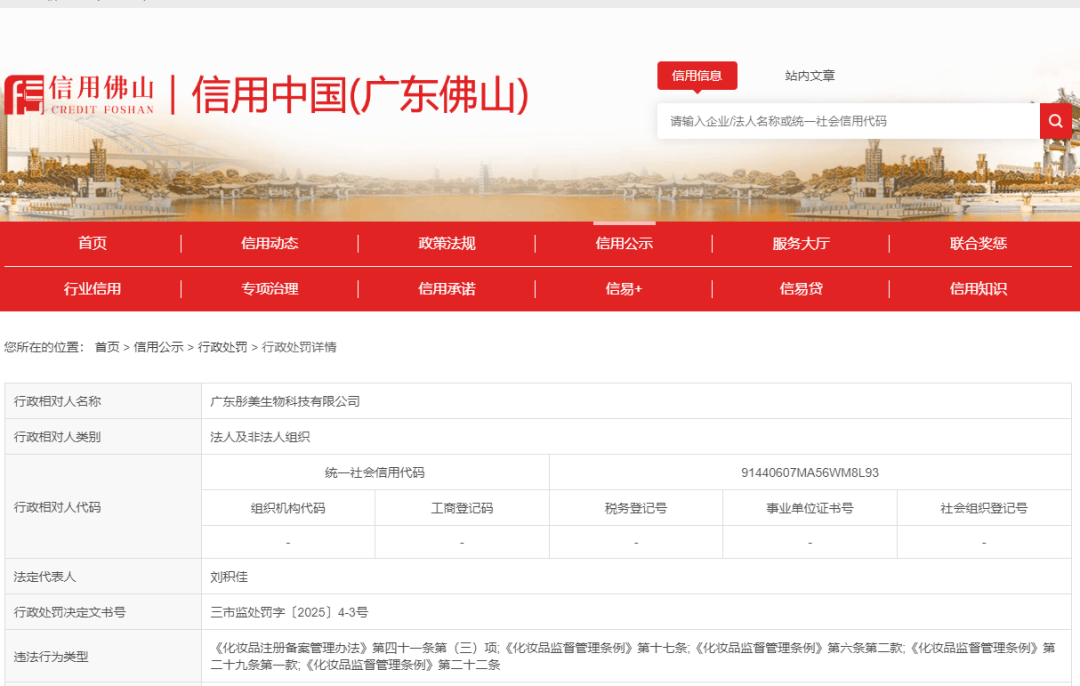Go to 信用公示 in the breadcrumb

coord(158,347)
